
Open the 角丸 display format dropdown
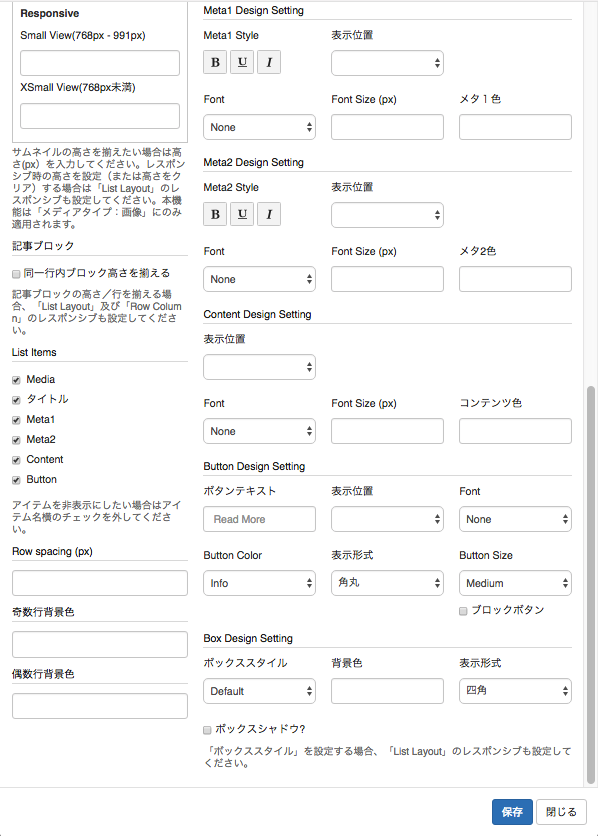pos(387,583)
